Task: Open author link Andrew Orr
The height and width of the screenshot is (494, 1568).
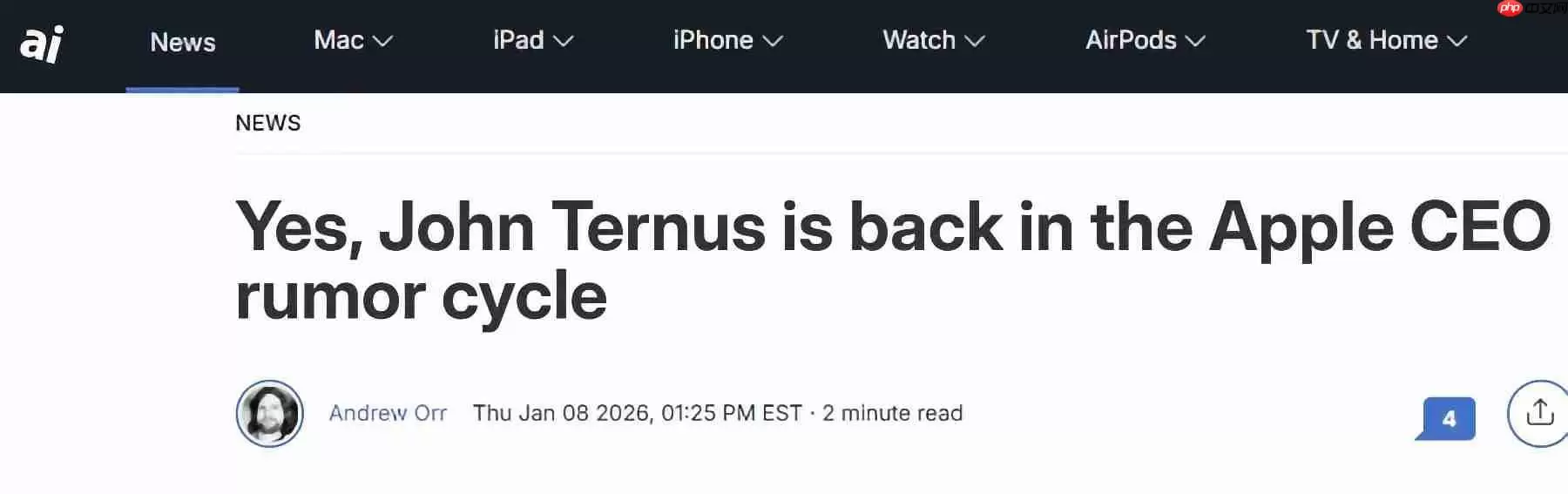Action: pyautogui.click(x=388, y=413)
